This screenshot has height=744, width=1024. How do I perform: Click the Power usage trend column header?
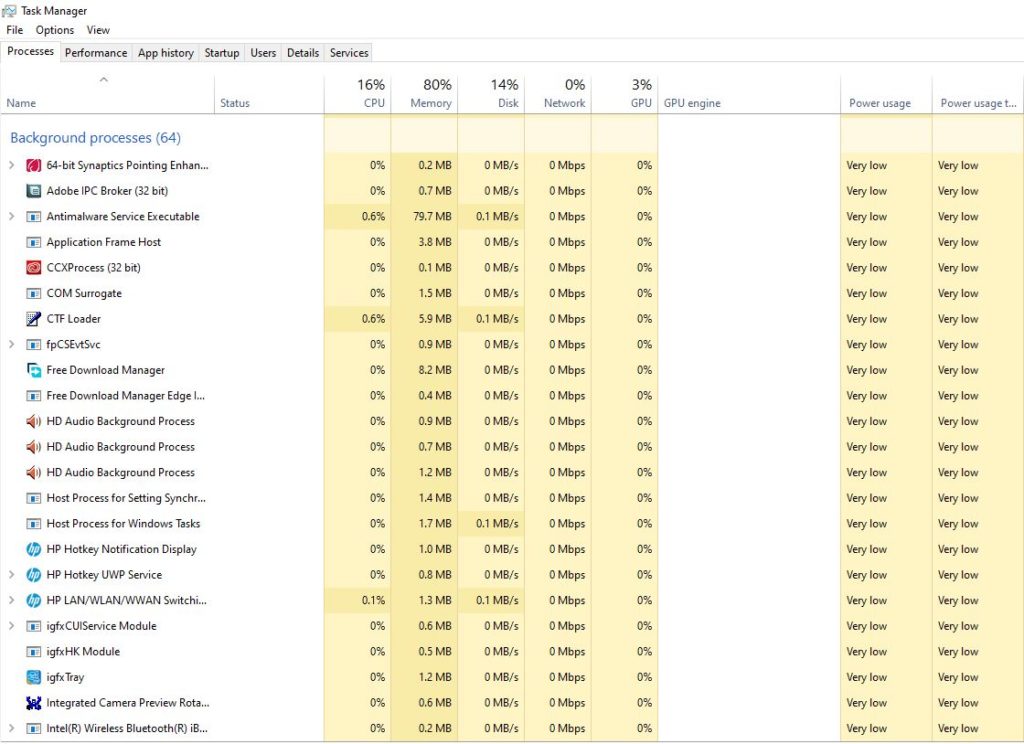tap(978, 93)
